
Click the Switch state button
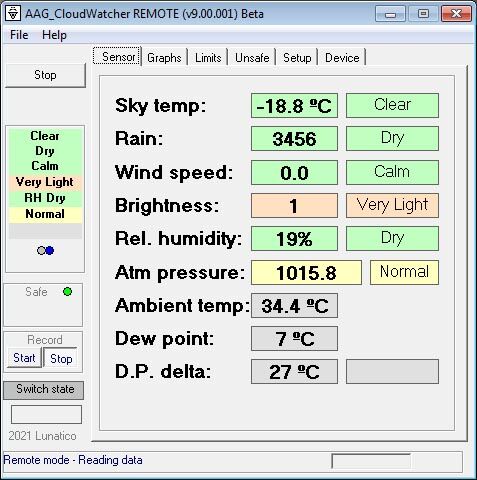[x=44, y=389]
